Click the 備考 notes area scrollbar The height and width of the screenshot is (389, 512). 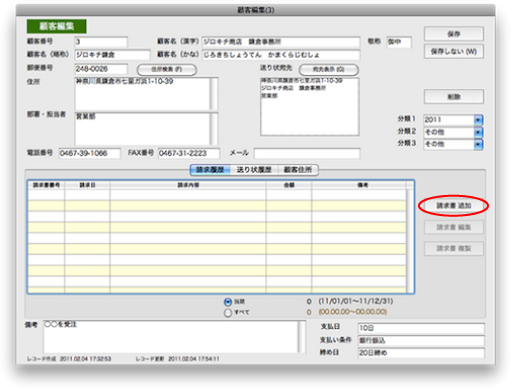302,336
